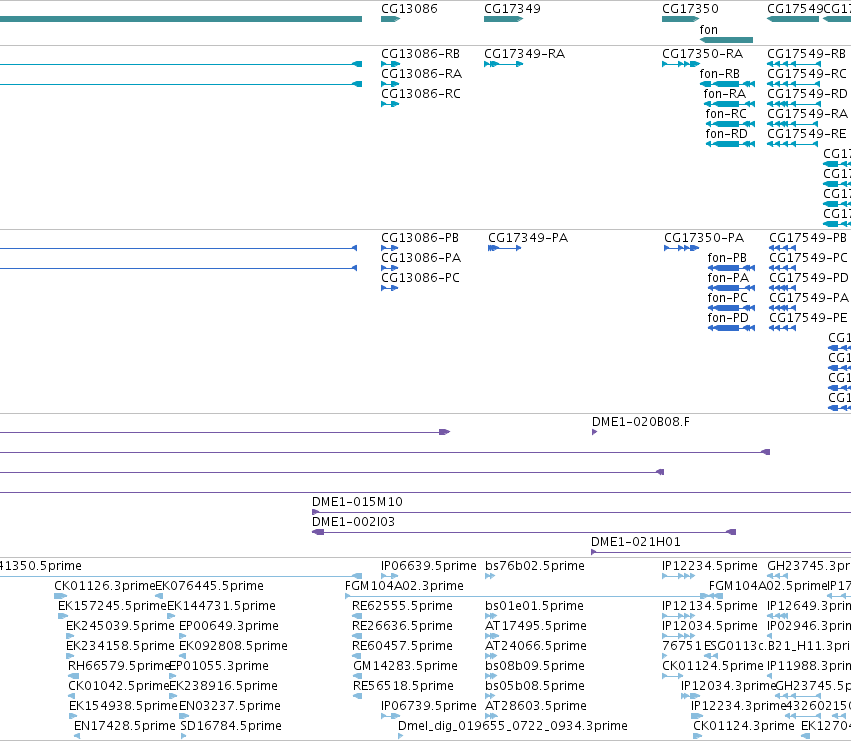Screen dimensions: 851x741
Task: Open protein CG13086-PC
Action: click(420, 278)
